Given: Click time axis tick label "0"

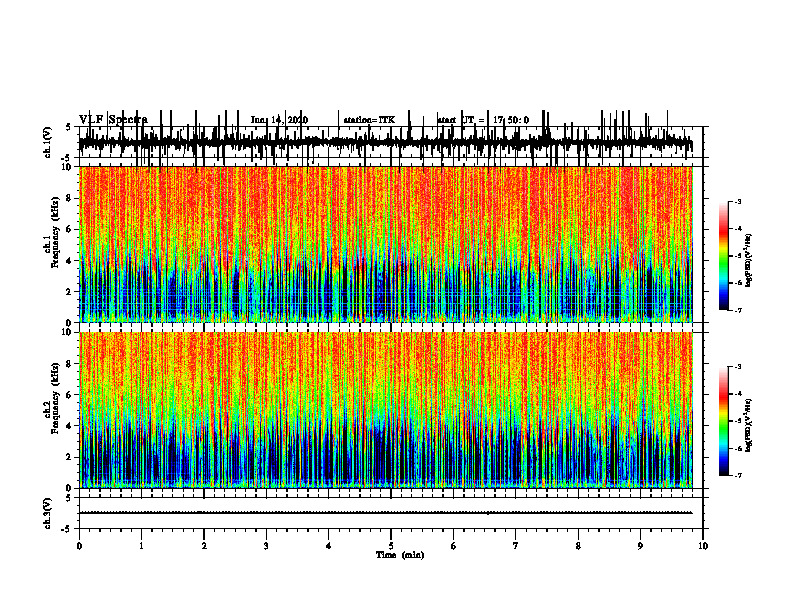Looking at the screenshot, I should click(x=79, y=546).
